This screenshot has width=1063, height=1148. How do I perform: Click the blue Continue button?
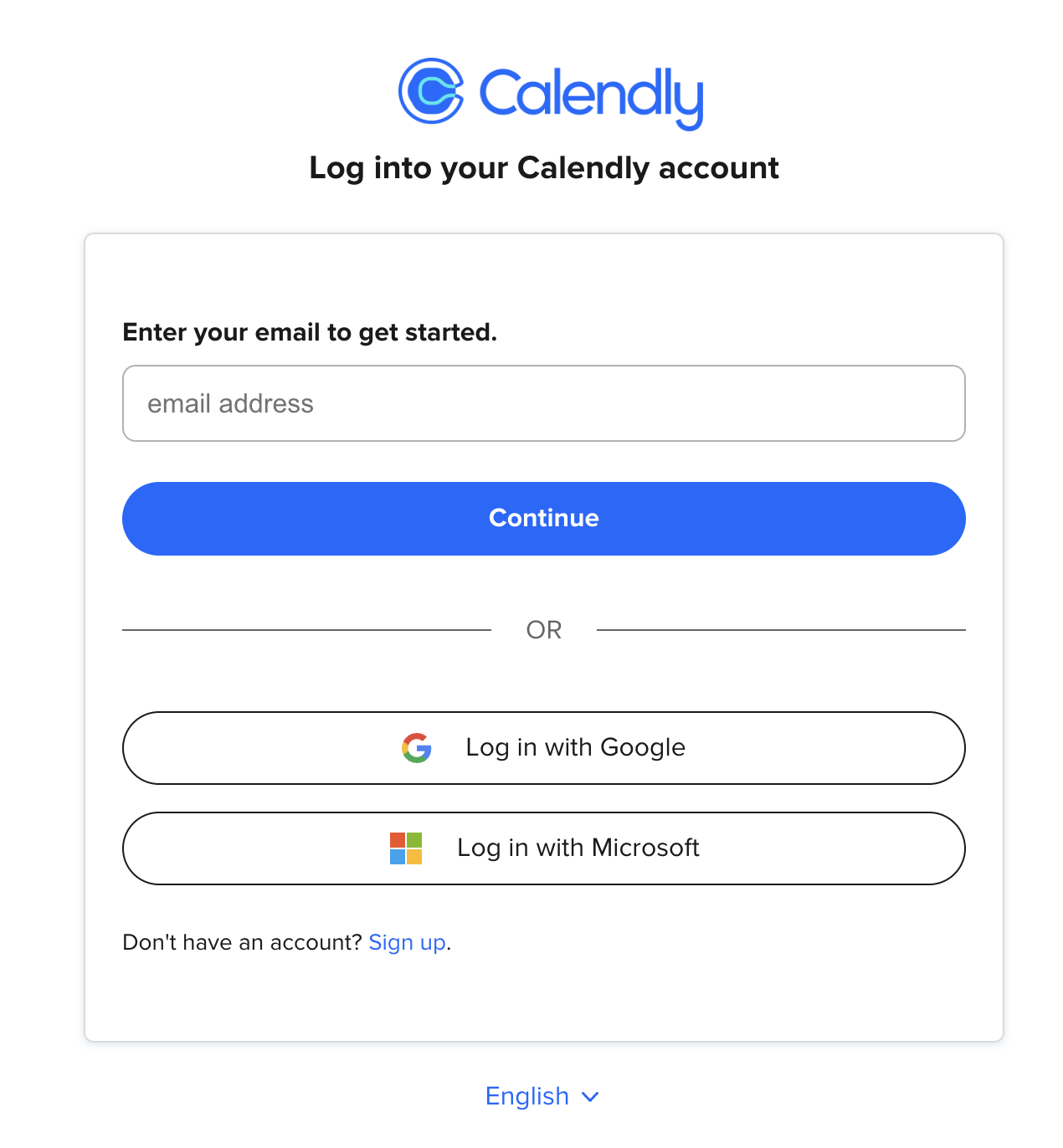(544, 519)
